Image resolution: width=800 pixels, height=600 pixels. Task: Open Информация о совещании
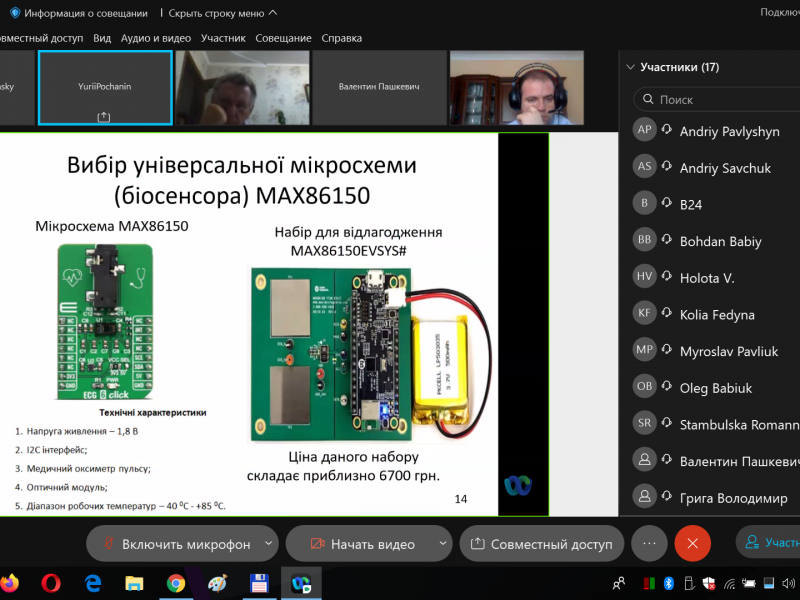[78, 13]
